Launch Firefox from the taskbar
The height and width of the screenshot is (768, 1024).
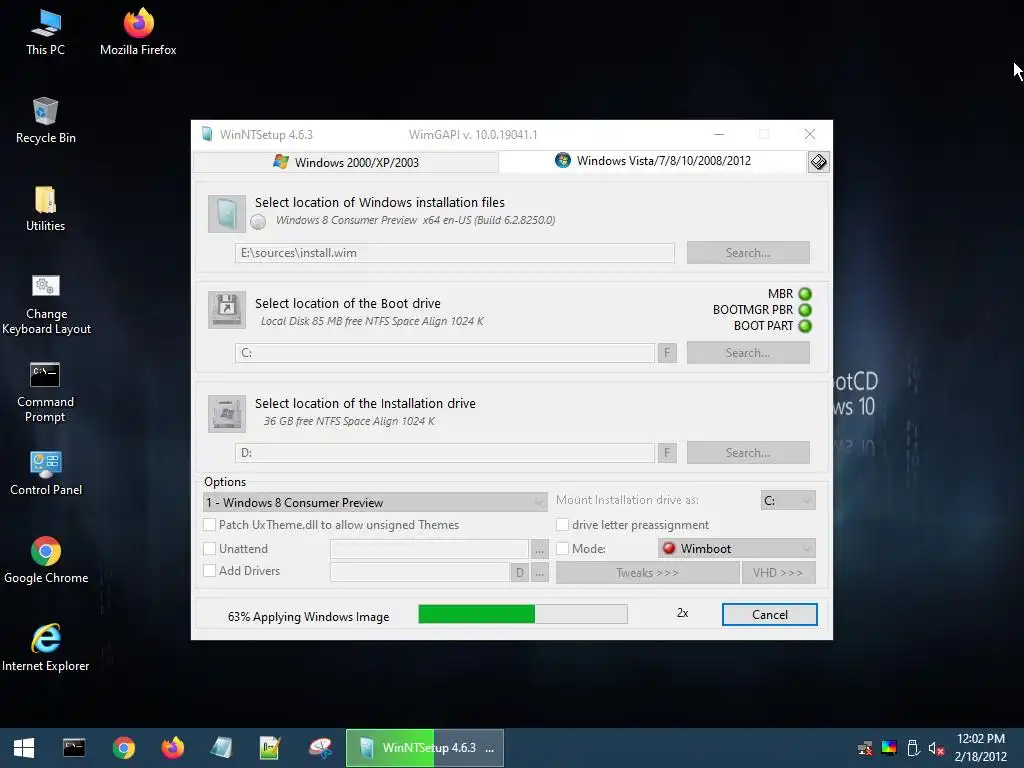[x=172, y=748]
